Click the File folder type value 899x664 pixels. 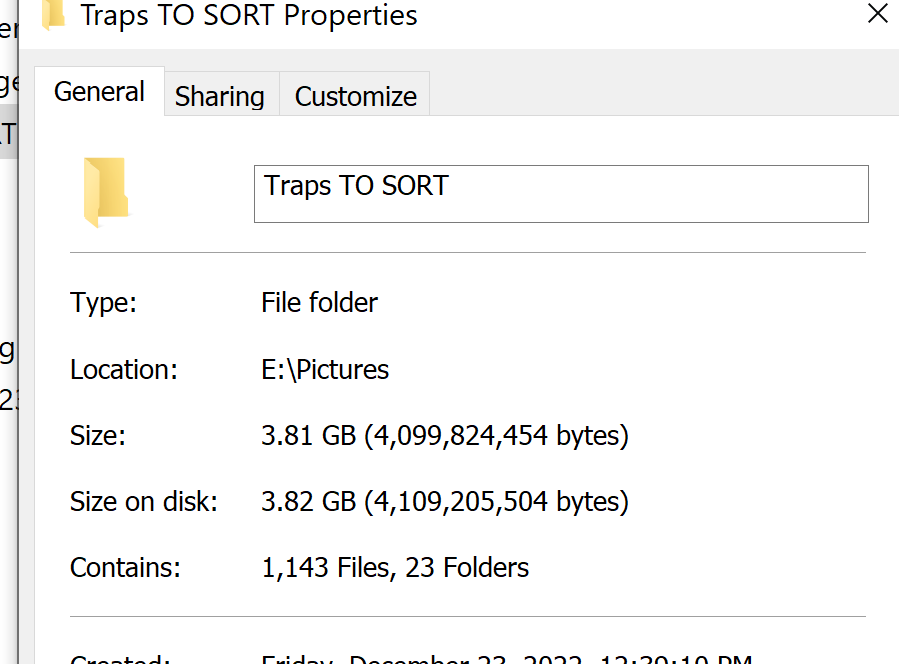pos(319,302)
